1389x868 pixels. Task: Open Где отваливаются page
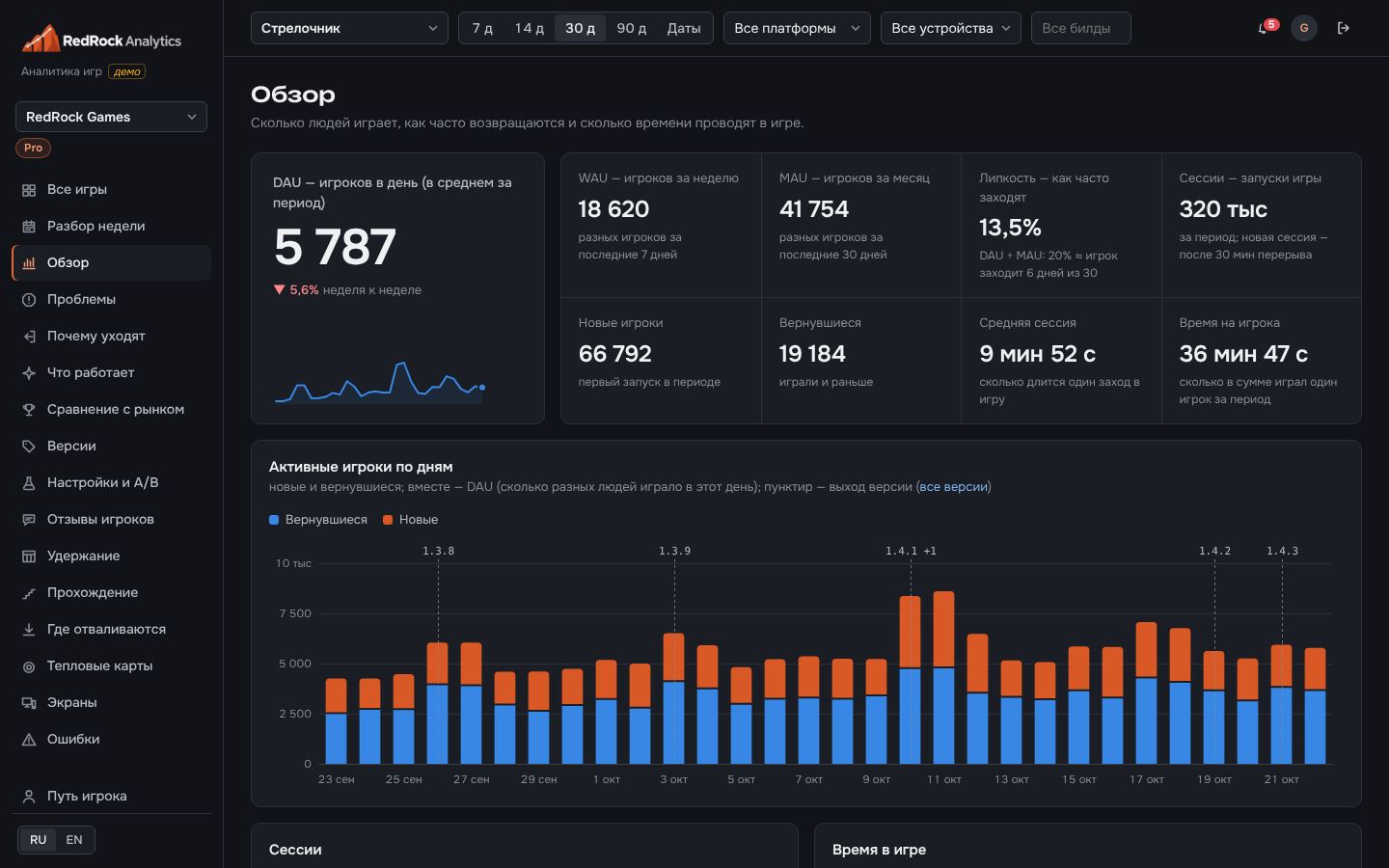[x=112, y=630]
